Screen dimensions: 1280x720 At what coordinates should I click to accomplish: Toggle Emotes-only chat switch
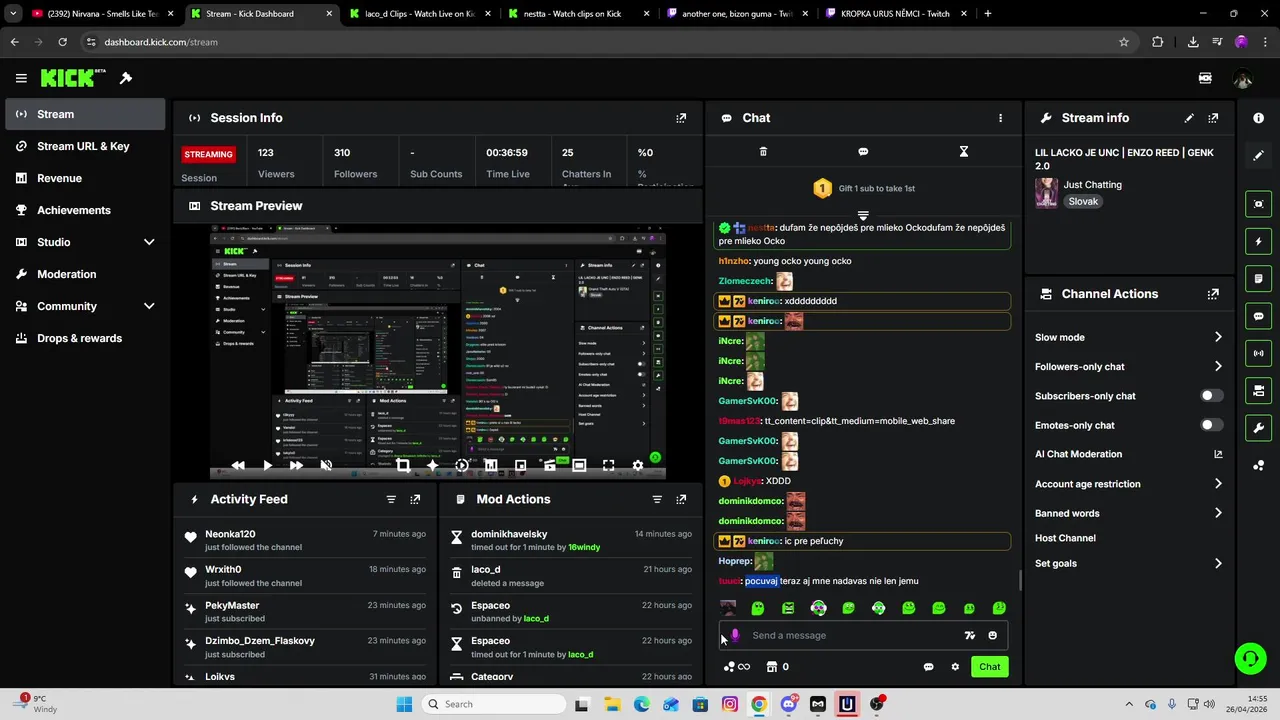coord(1211,425)
